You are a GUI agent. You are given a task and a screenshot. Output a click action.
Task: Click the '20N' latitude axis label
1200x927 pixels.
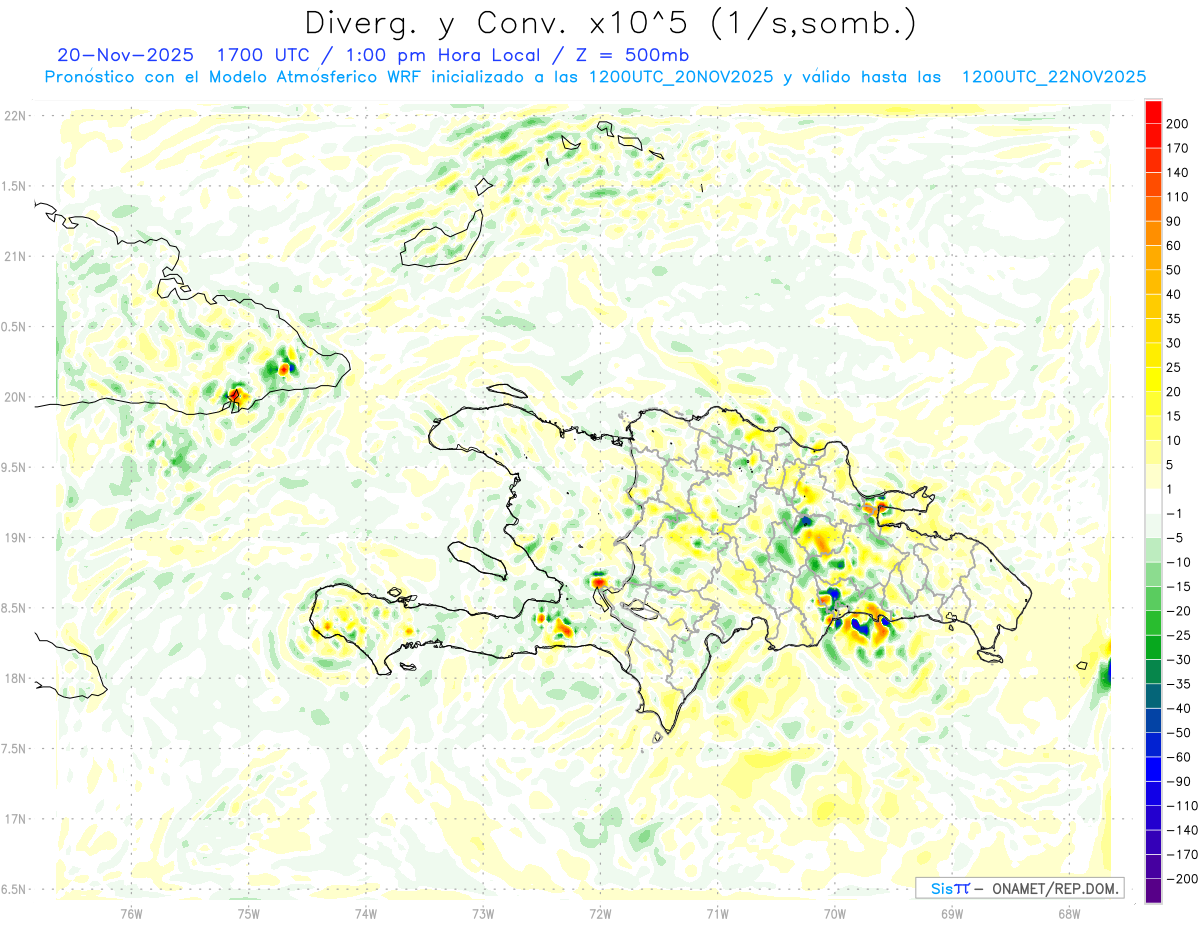[14, 397]
